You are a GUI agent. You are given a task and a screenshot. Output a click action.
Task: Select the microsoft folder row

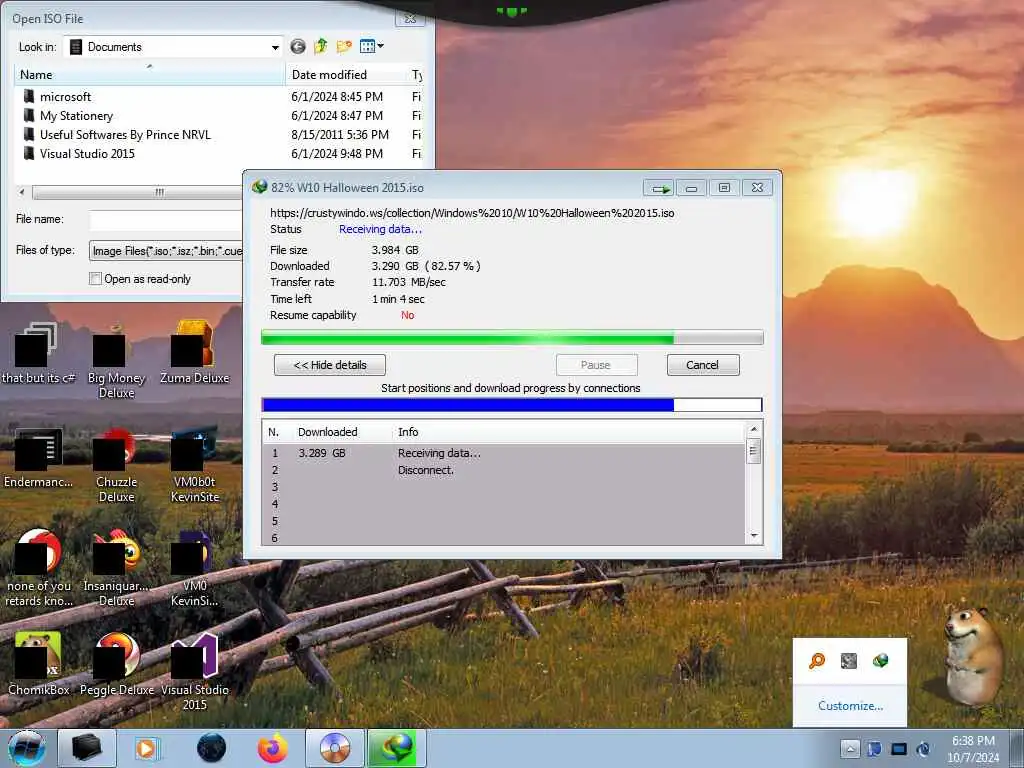(218, 97)
